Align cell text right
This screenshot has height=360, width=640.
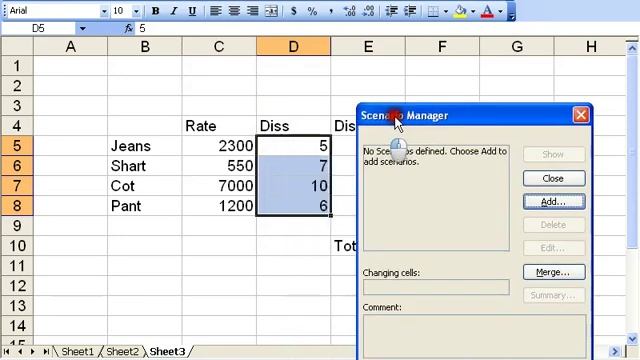pos(253,11)
